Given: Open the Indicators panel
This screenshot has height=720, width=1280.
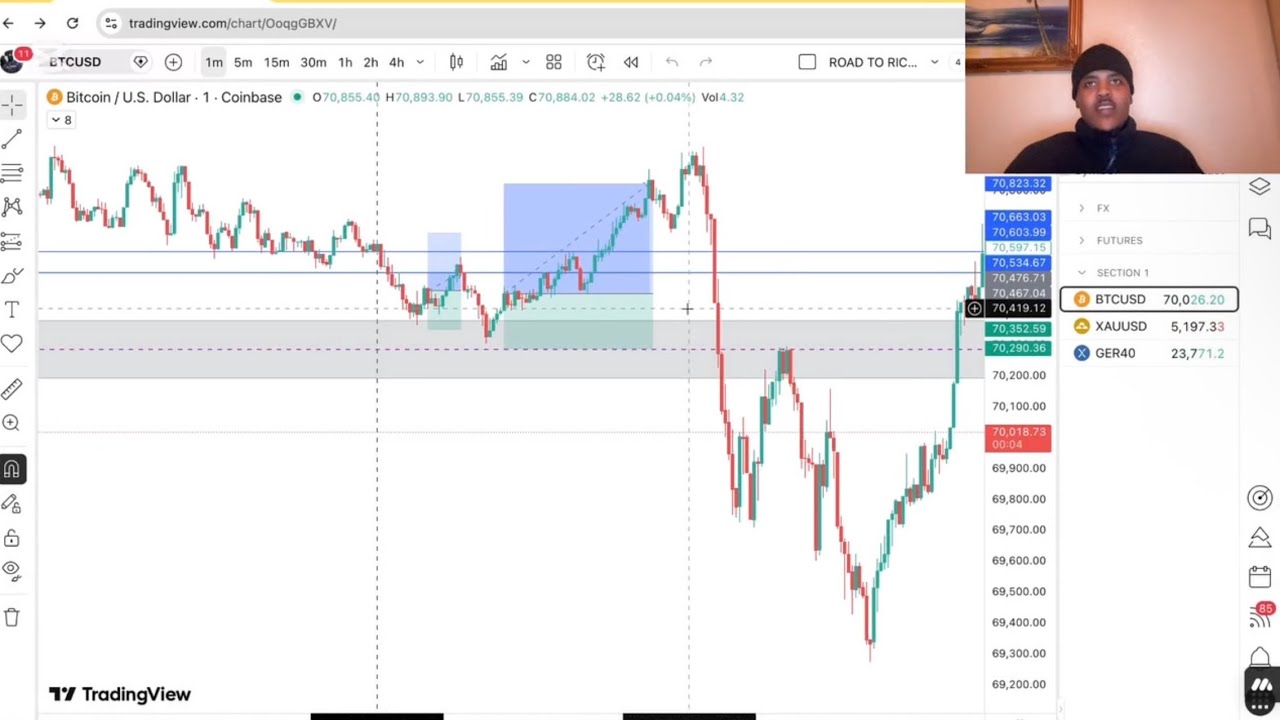Looking at the screenshot, I should pyautogui.click(x=498, y=62).
